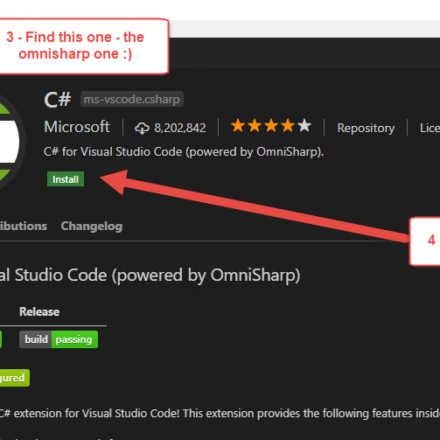The height and width of the screenshot is (440, 440).
Task: Click the first orange rating star
Action: tap(238, 126)
